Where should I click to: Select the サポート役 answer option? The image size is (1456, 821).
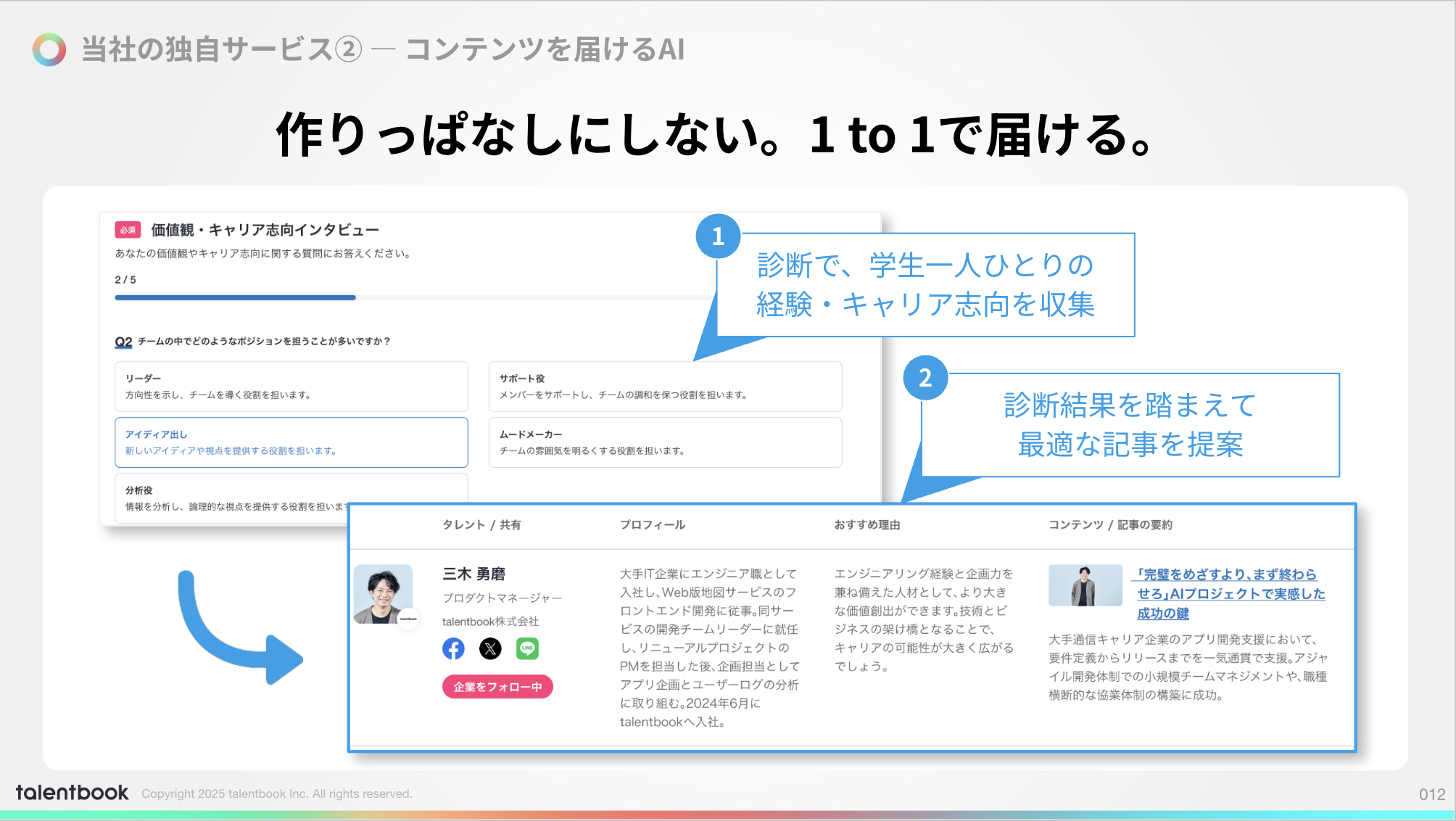665,387
